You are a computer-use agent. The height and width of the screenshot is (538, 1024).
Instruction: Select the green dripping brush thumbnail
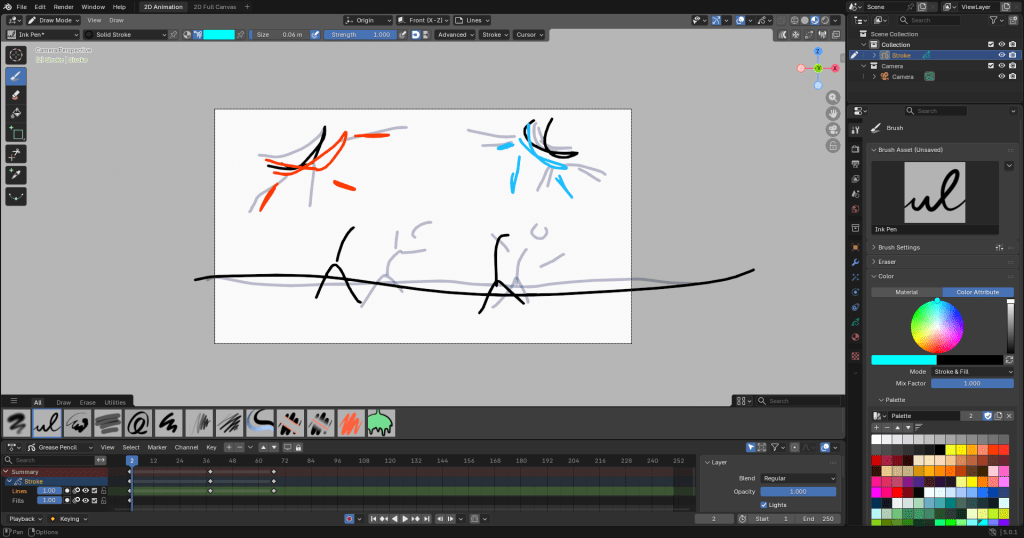click(382, 423)
